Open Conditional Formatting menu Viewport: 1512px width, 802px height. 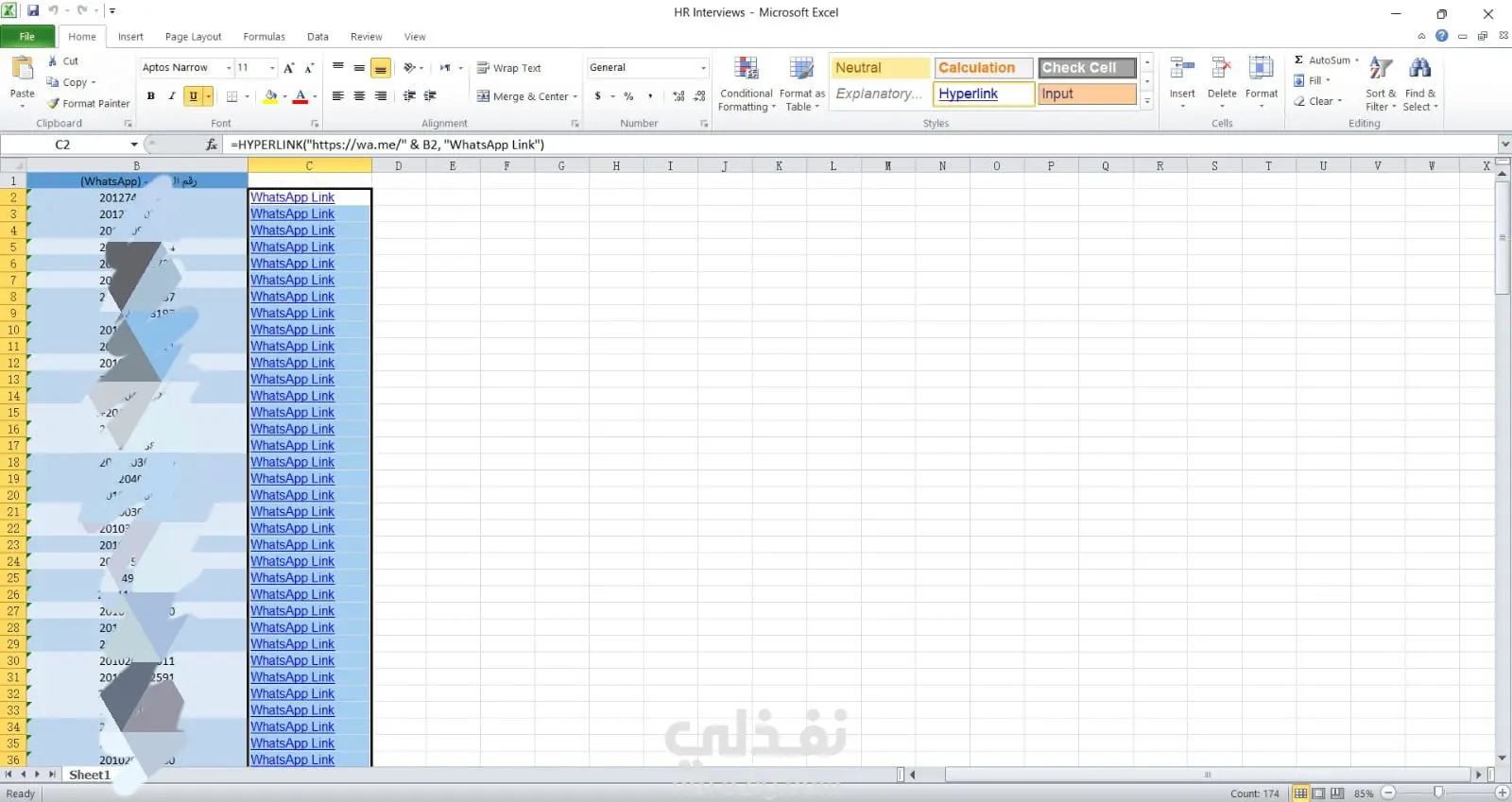click(x=747, y=84)
